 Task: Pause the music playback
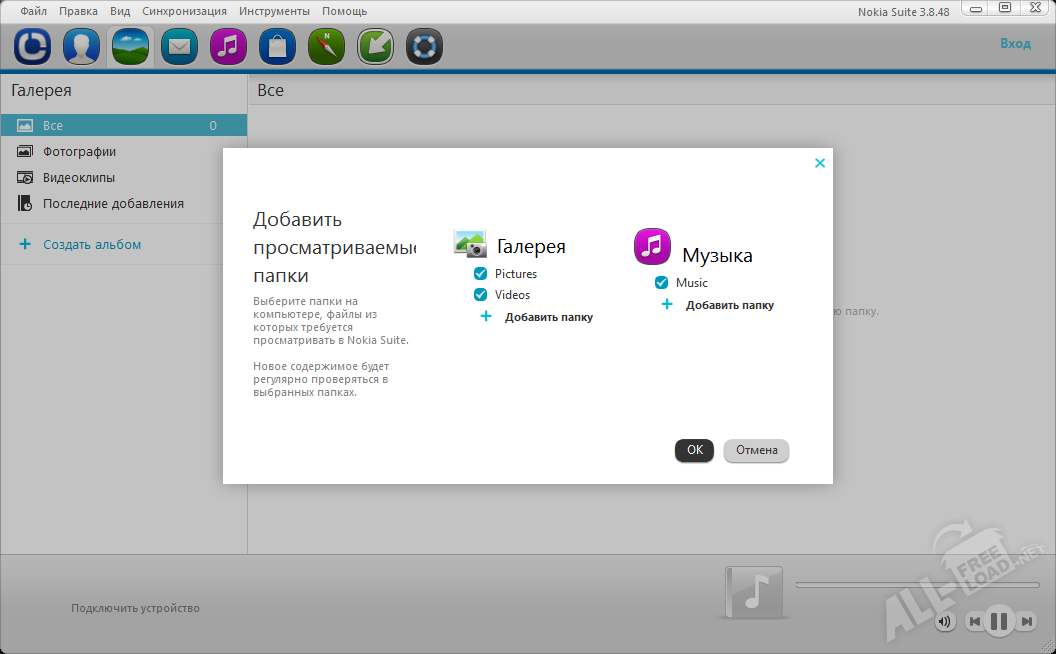998,621
